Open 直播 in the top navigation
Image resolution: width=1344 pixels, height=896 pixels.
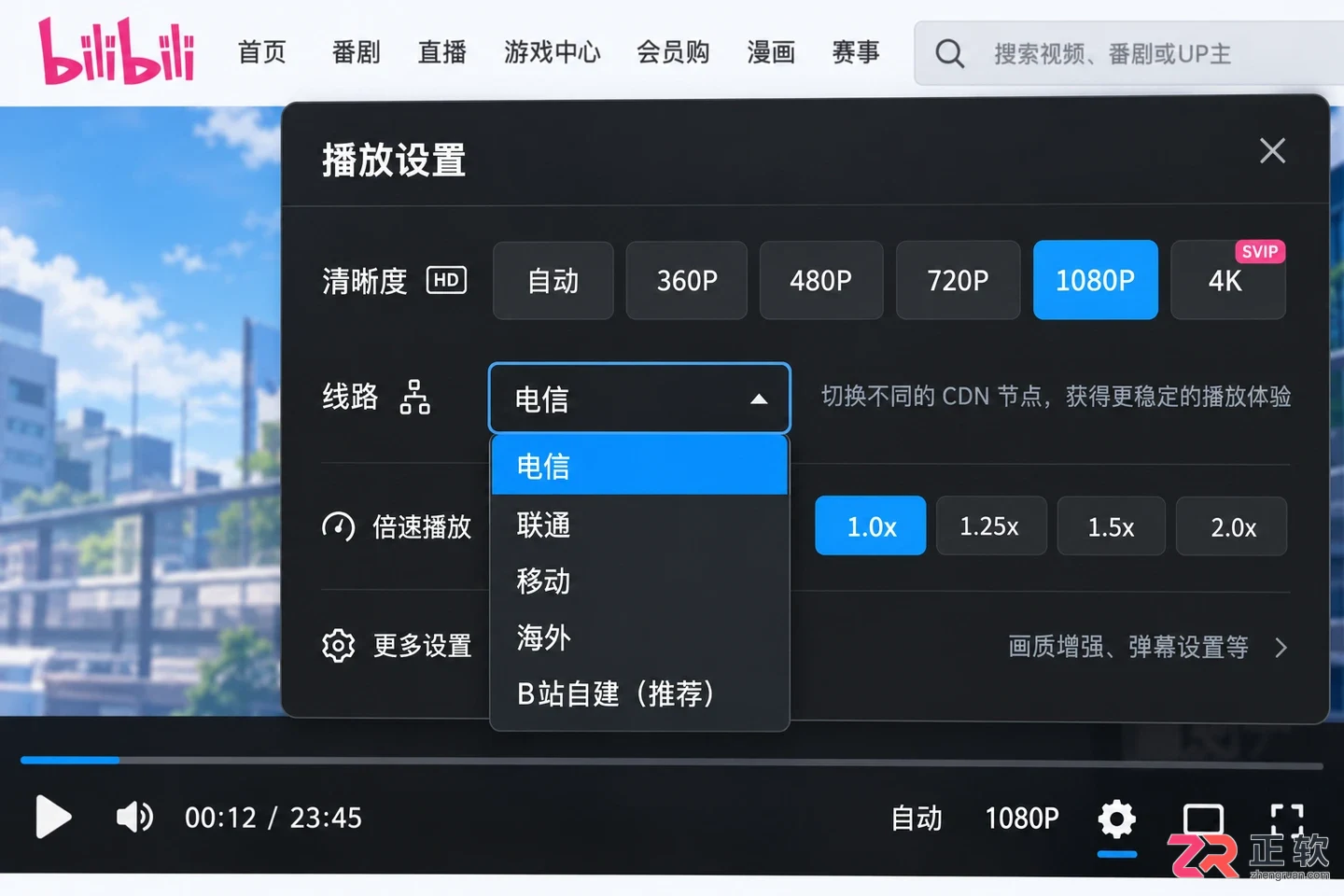(442, 52)
